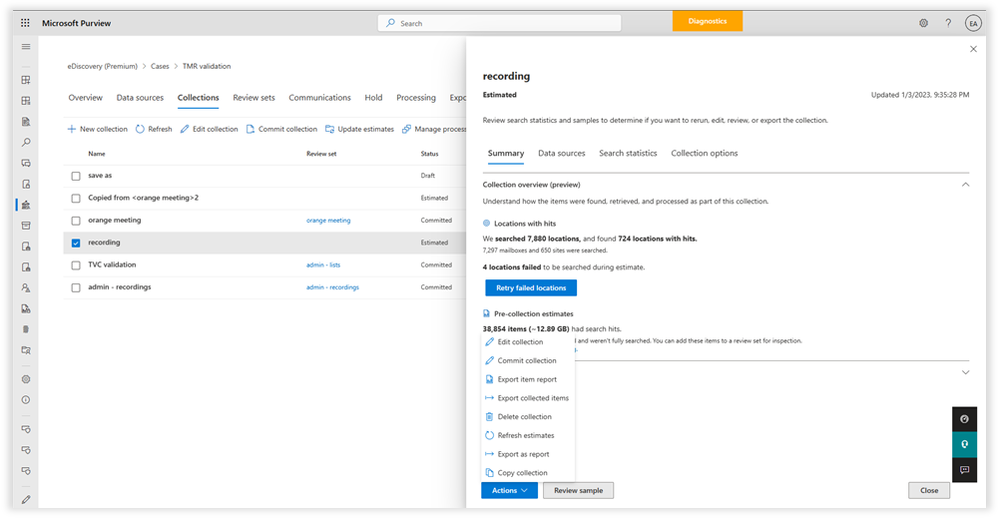Click the Refresh estimates circular icon

[x=489, y=435]
